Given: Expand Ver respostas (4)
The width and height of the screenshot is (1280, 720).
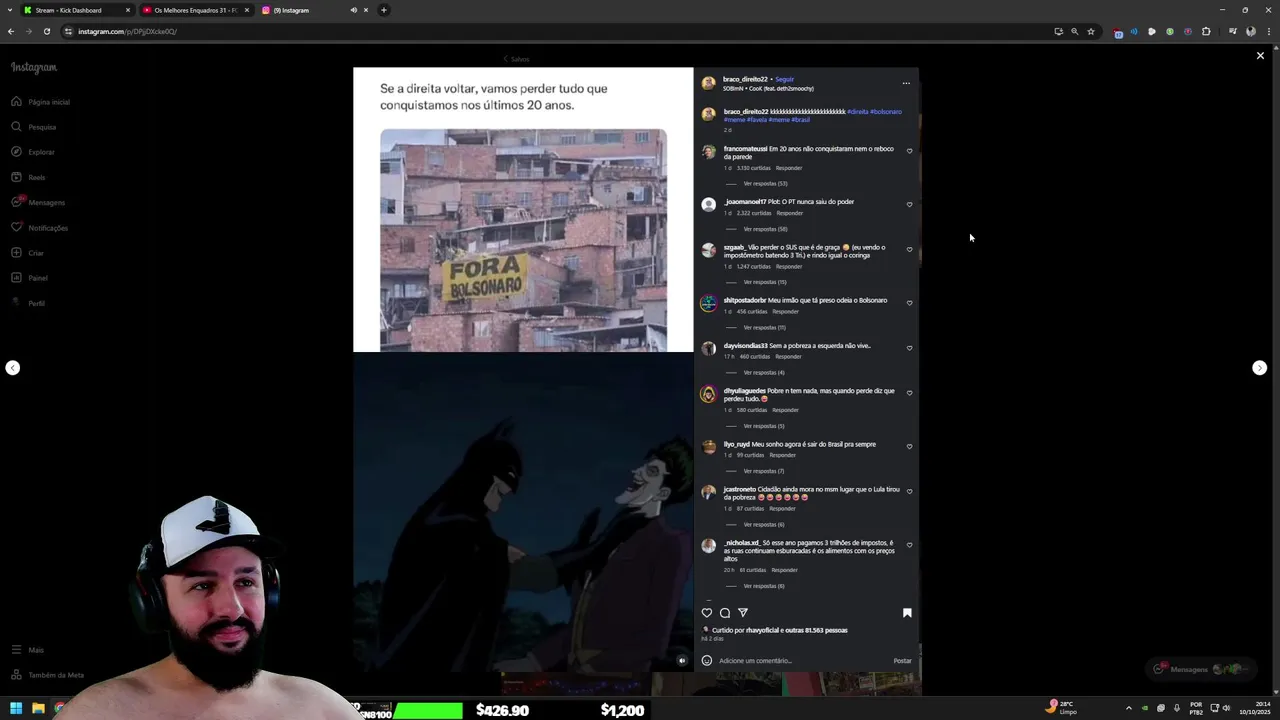Looking at the screenshot, I should pyautogui.click(x=764, y=373).
